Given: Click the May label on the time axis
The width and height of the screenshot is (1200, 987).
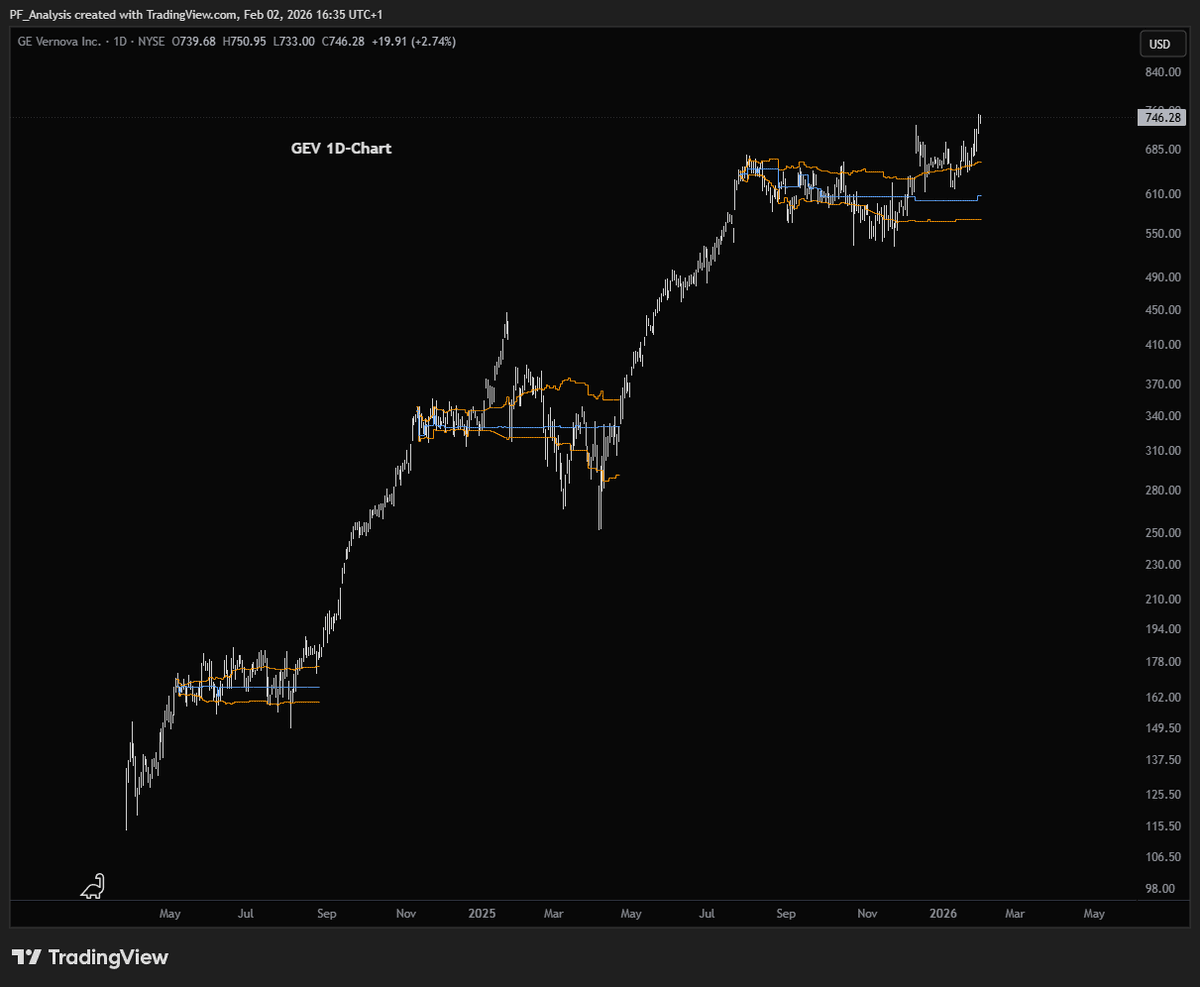Looking at the screenshot, I should point(169,913).
